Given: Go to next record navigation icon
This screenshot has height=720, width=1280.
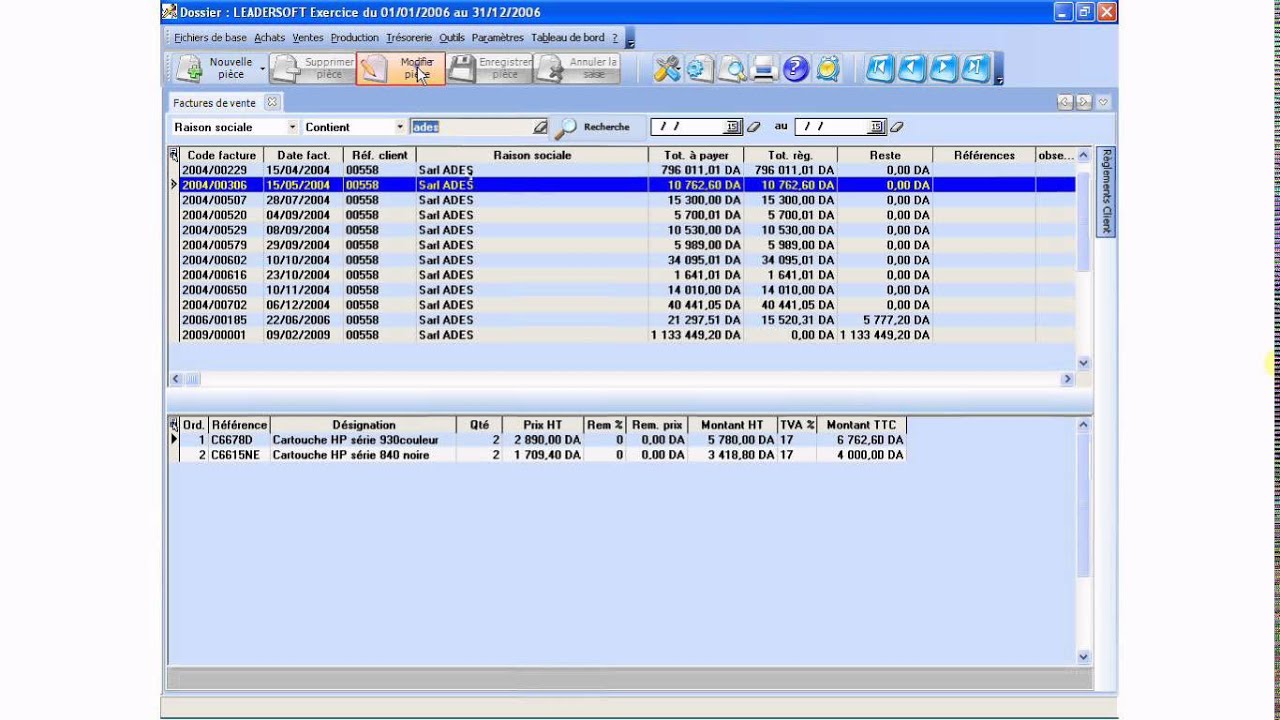Looking at the screenshot, I should [943, 68].
